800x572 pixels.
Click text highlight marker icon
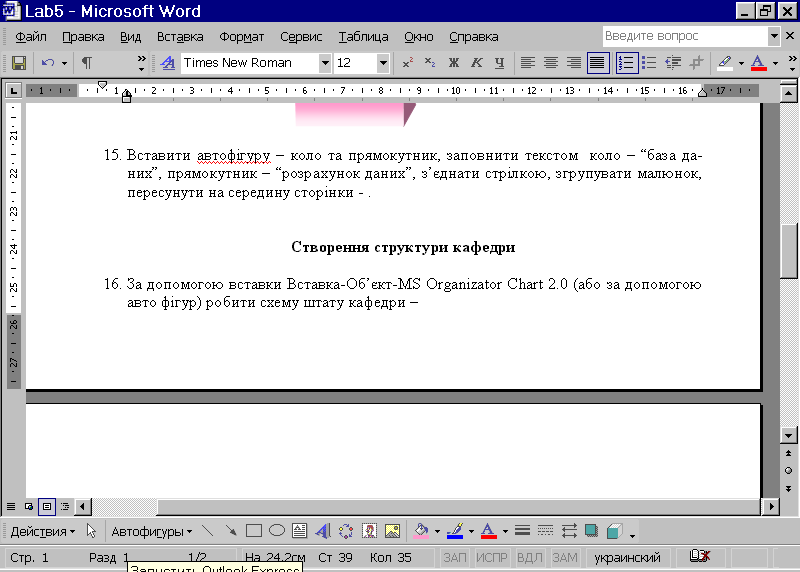[725, 63]
